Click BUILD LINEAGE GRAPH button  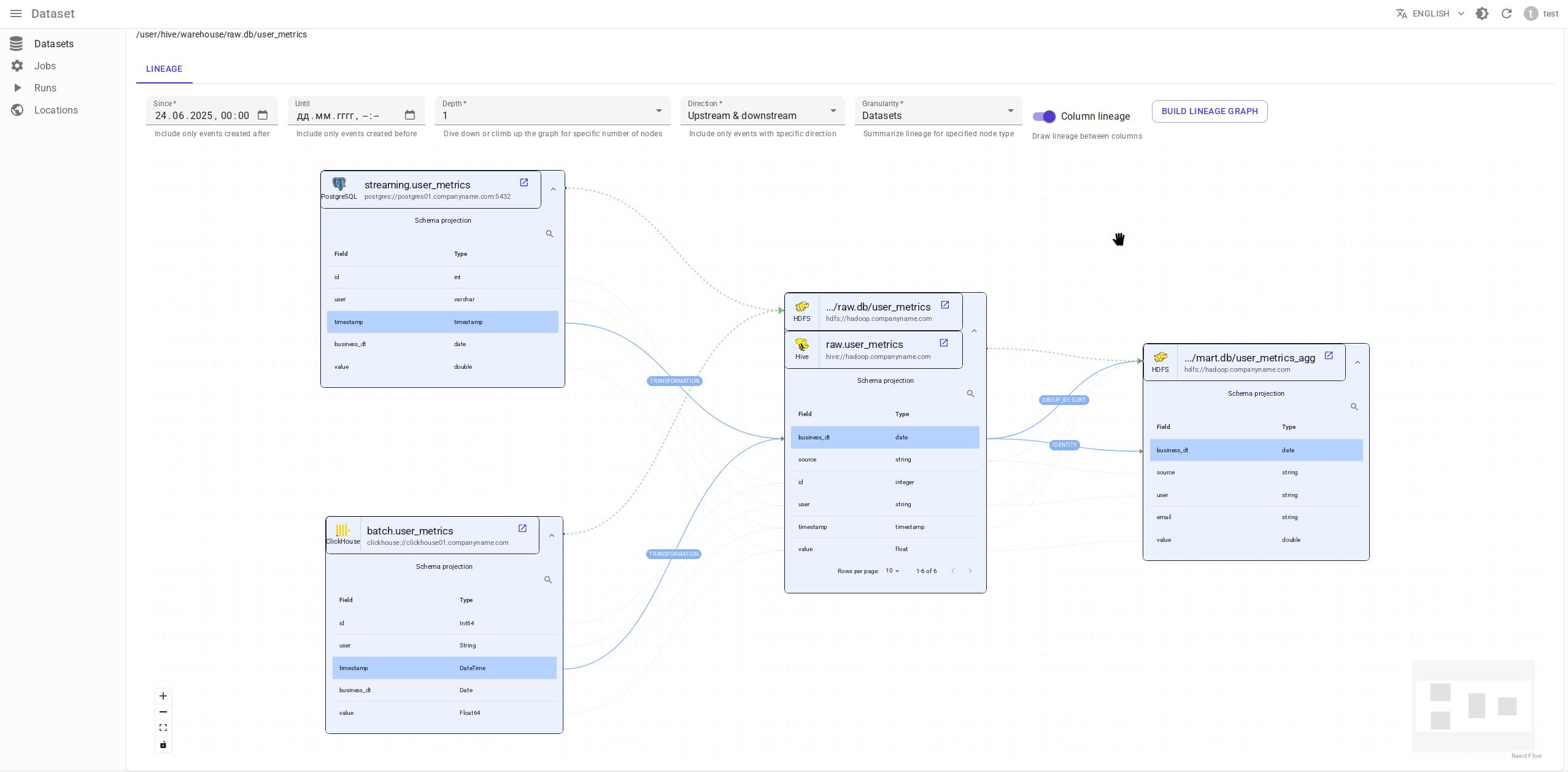(1209, 111)
